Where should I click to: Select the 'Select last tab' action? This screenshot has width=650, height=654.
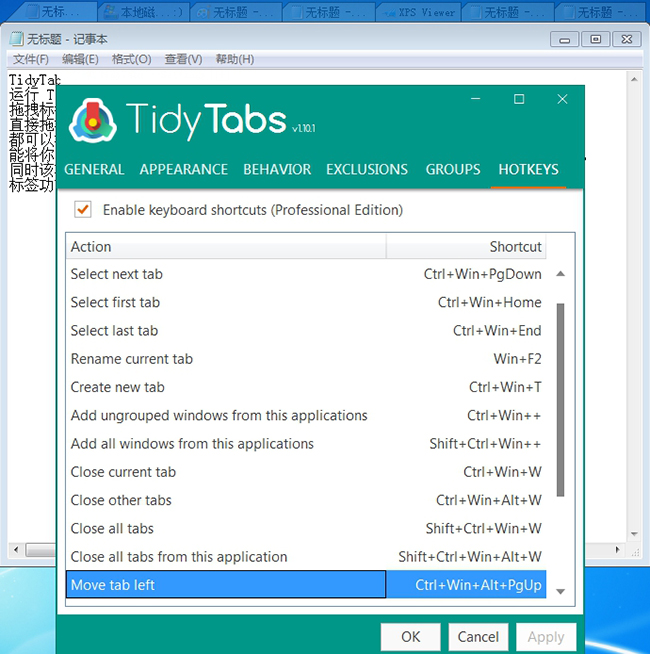point(306,331)
